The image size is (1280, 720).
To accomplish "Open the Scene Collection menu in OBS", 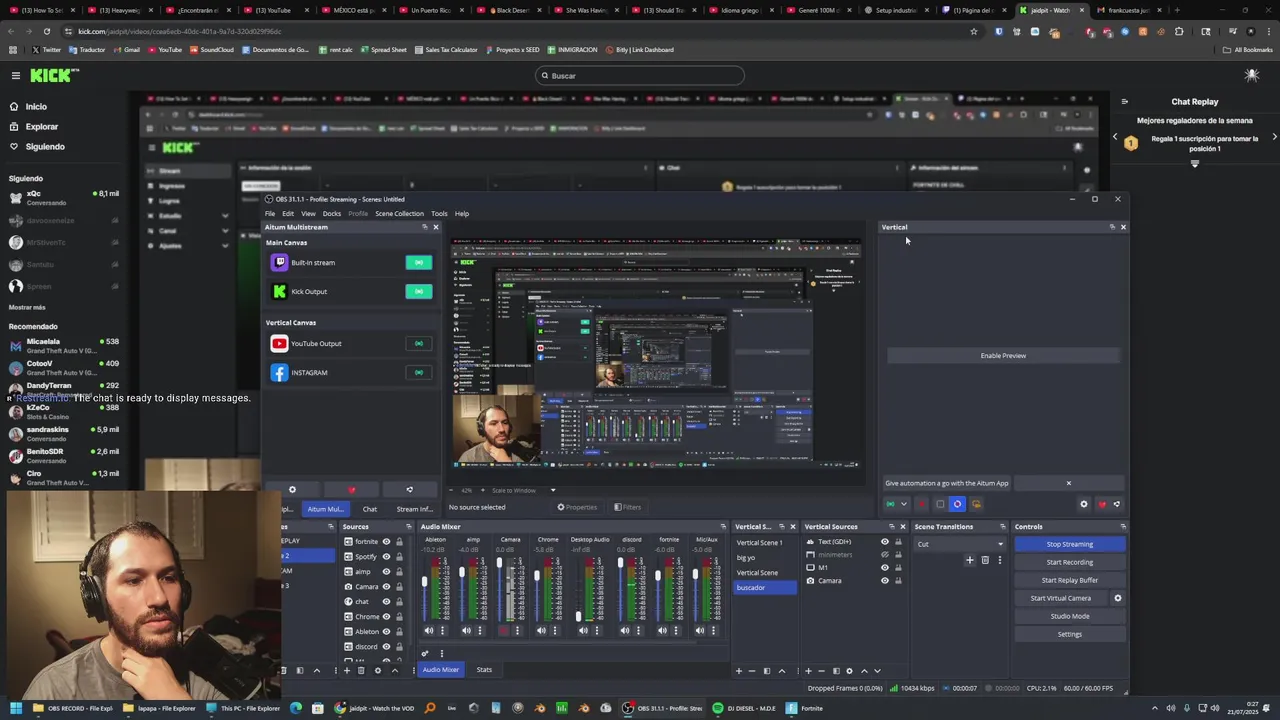I will click(x=399, y=213).
